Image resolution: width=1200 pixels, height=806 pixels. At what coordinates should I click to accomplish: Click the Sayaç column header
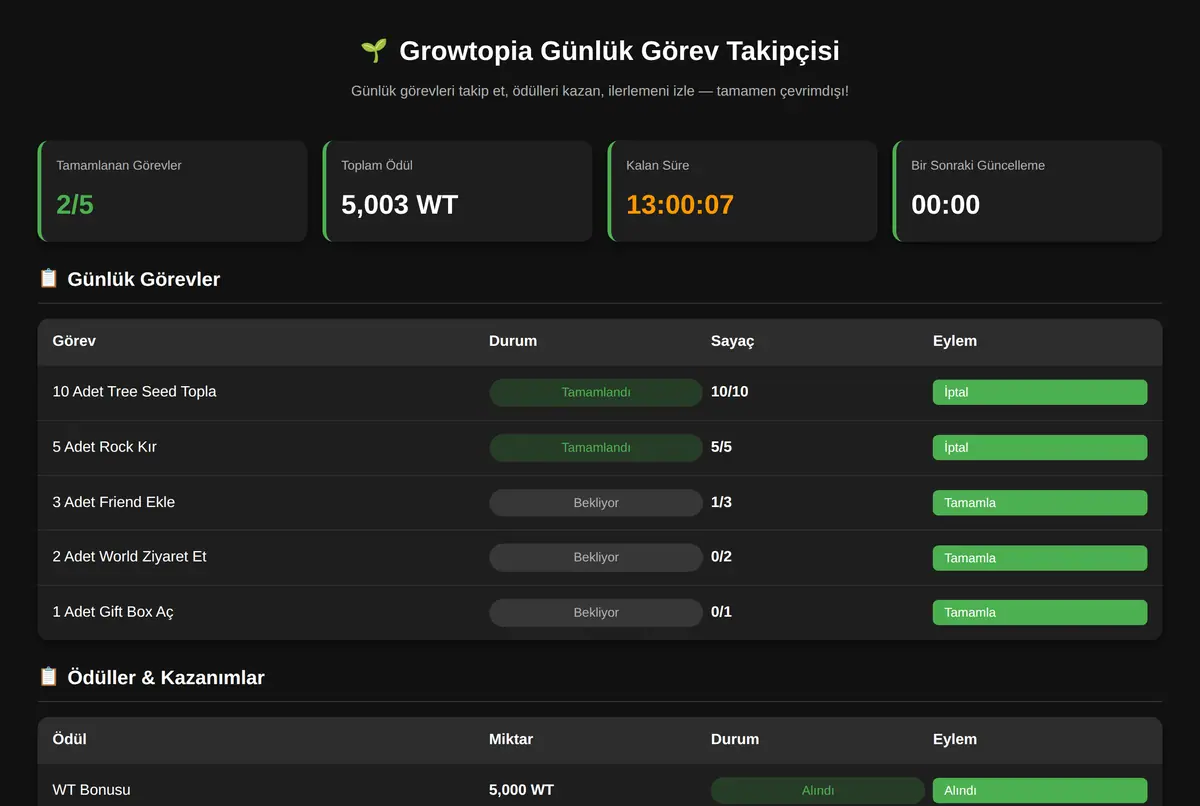[x=732, y=341]
